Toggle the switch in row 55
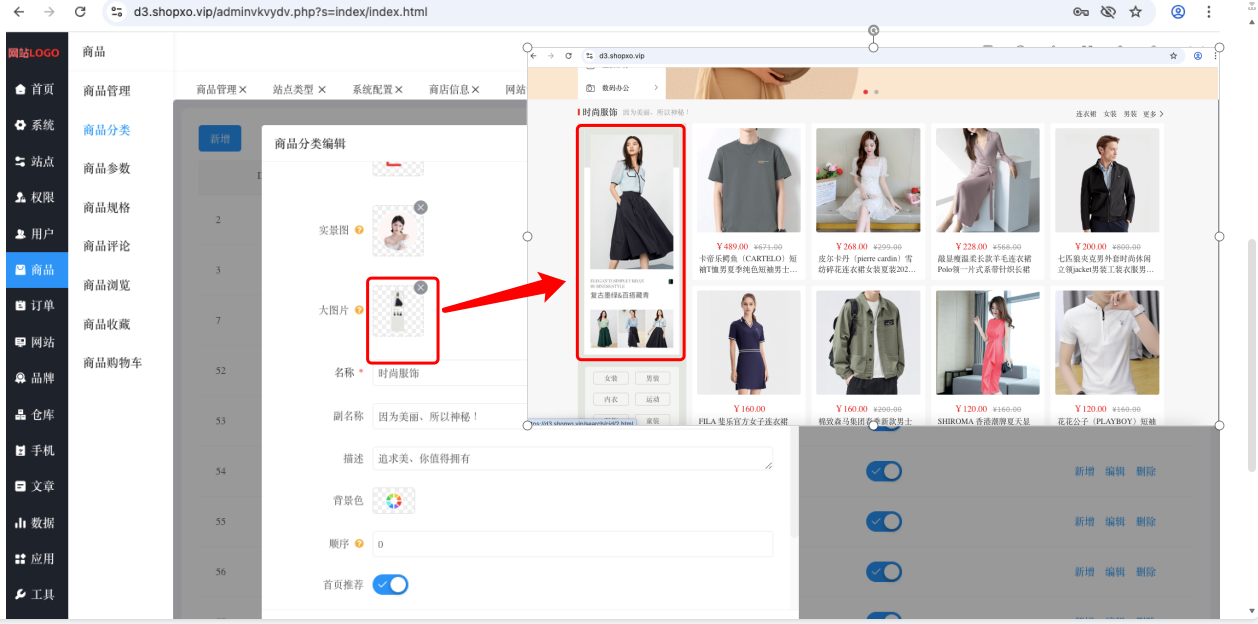This screenshot has width=1258, height=624. (884, 521)
